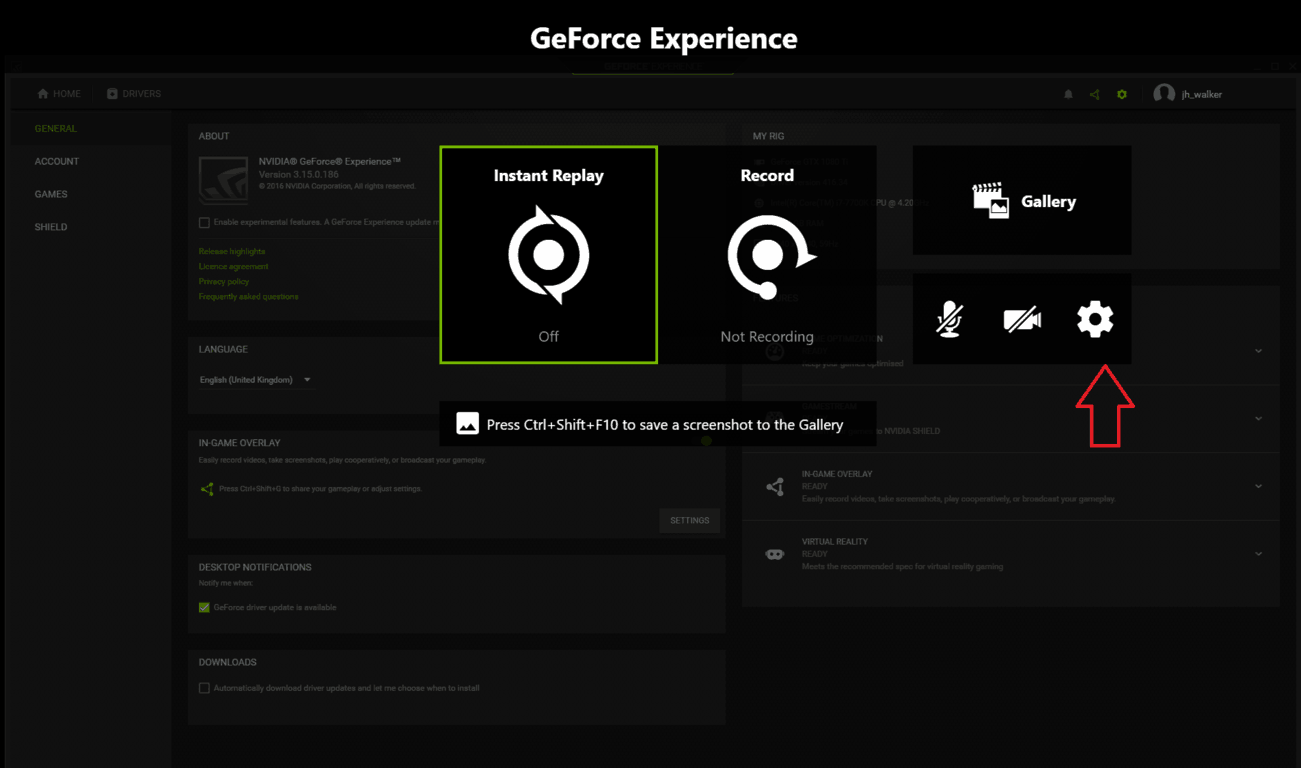Toggle the muted microphone icon
Screen dimensions: 1301x768
click(949, 319)
